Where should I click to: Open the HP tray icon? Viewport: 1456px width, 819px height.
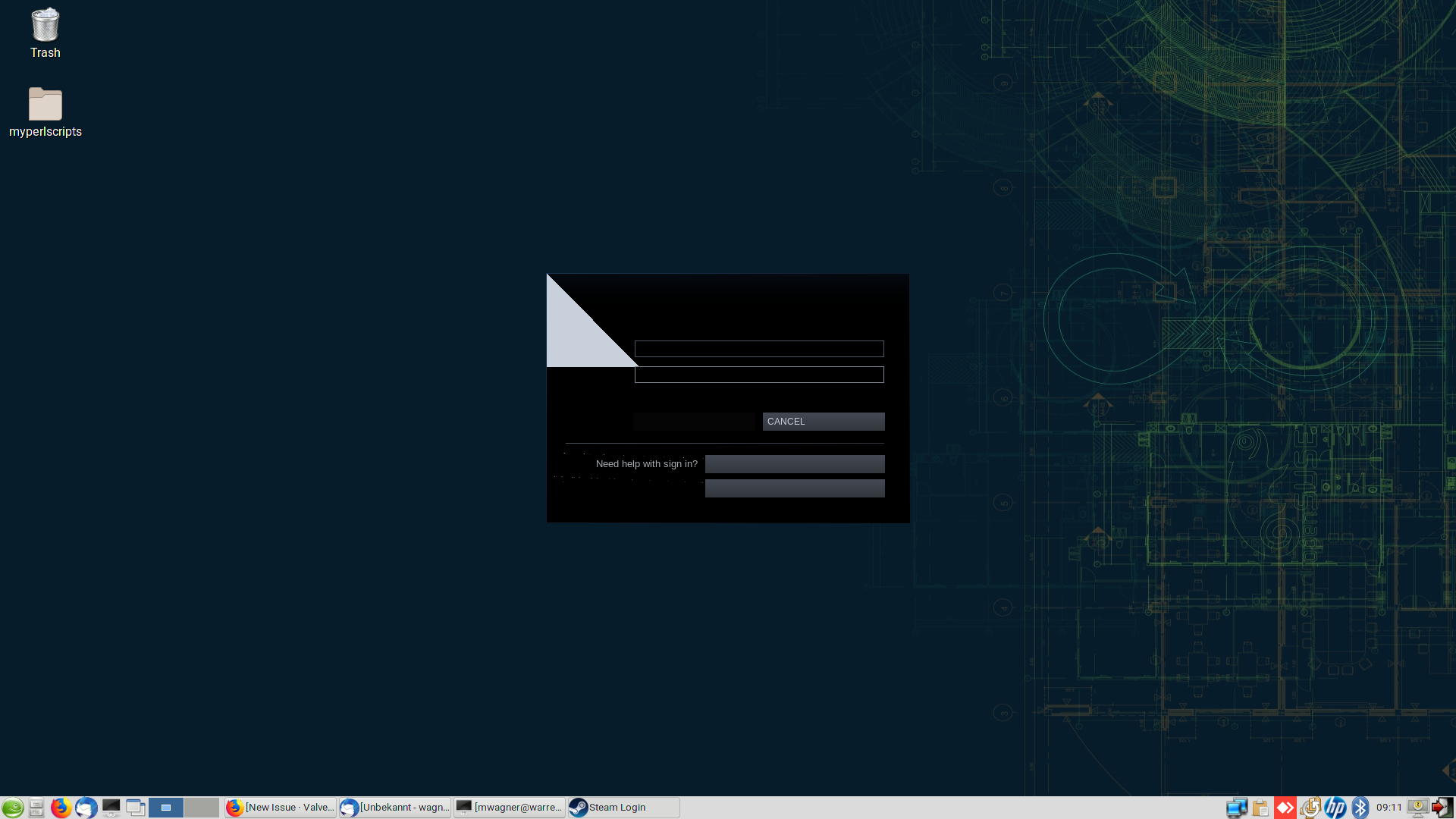(x=1335, y=808)
